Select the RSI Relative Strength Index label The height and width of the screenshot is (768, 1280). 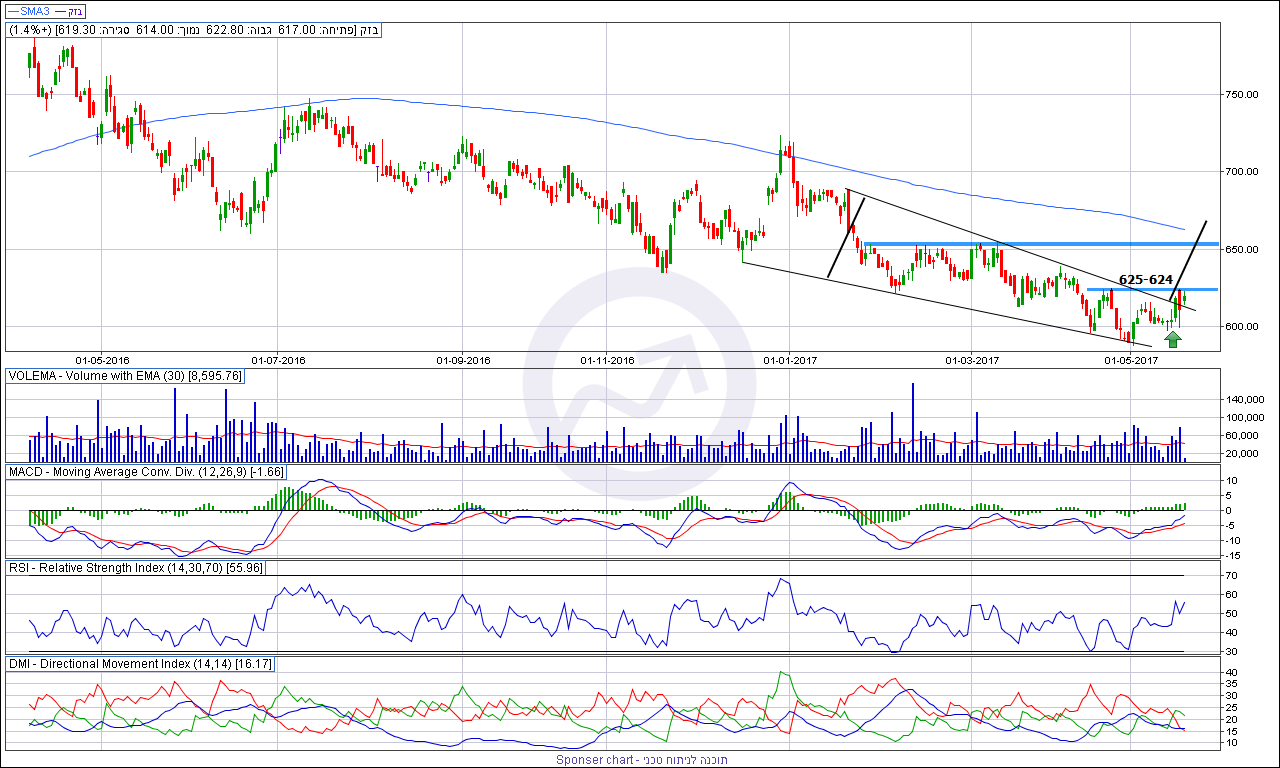tap(135, 568)
